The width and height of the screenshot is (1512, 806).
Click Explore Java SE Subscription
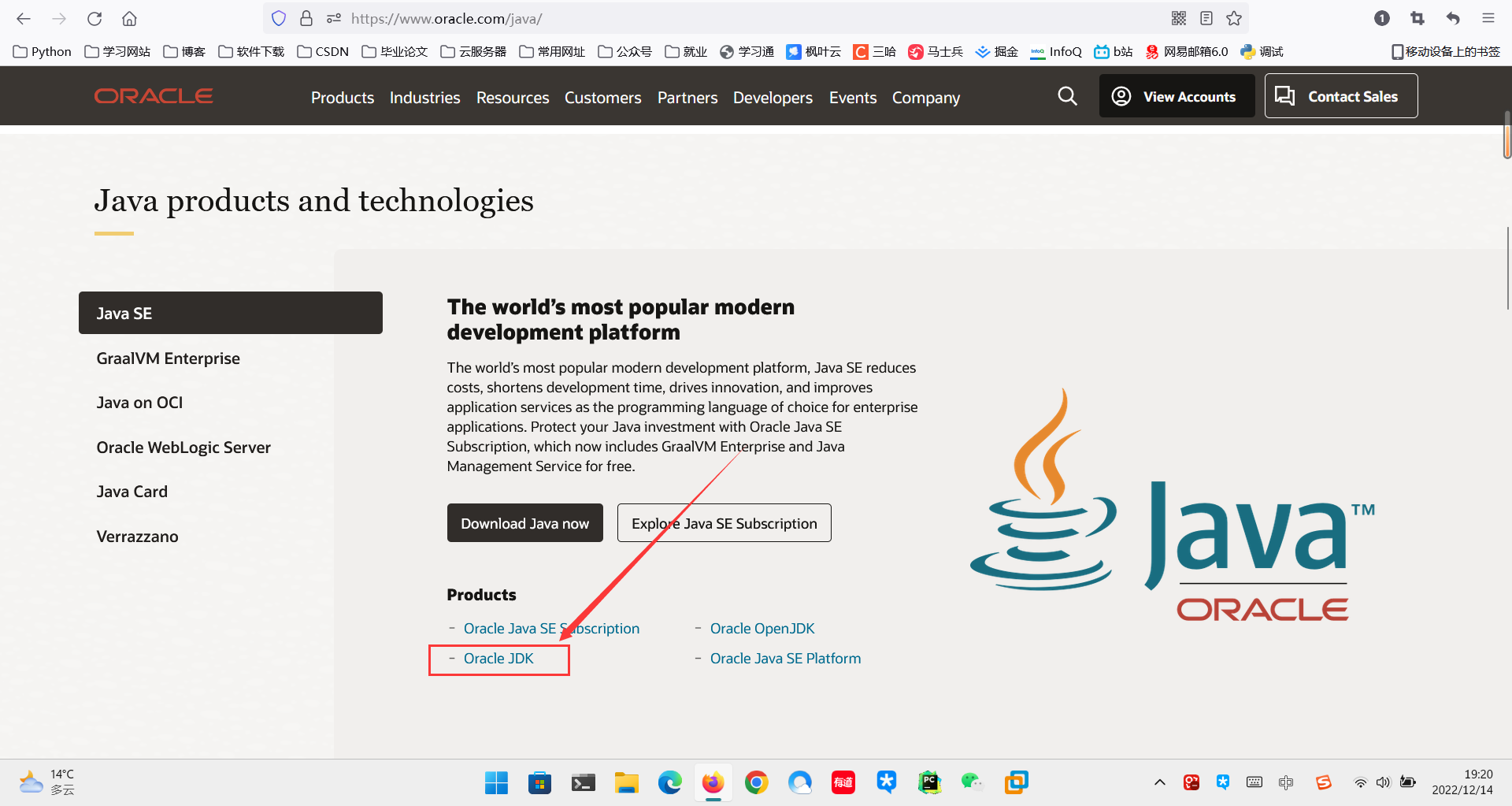724,523
